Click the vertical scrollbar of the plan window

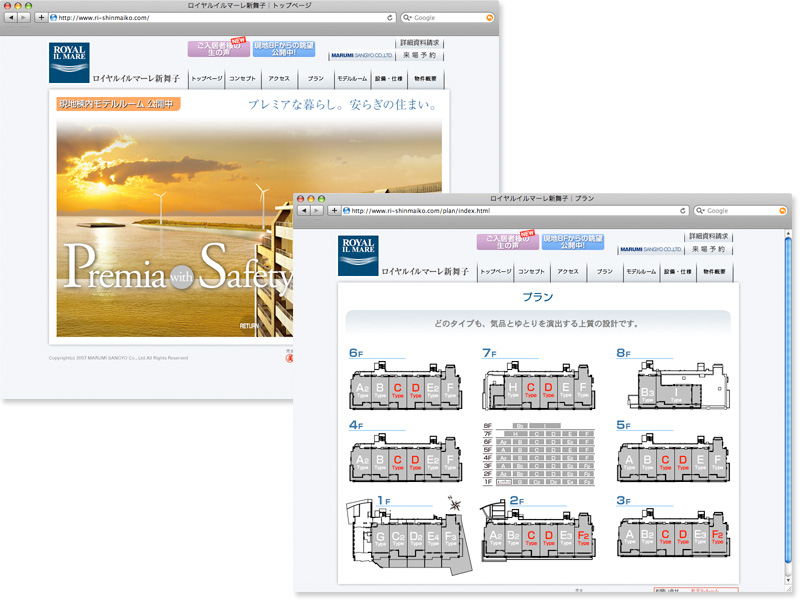(788, 400)
